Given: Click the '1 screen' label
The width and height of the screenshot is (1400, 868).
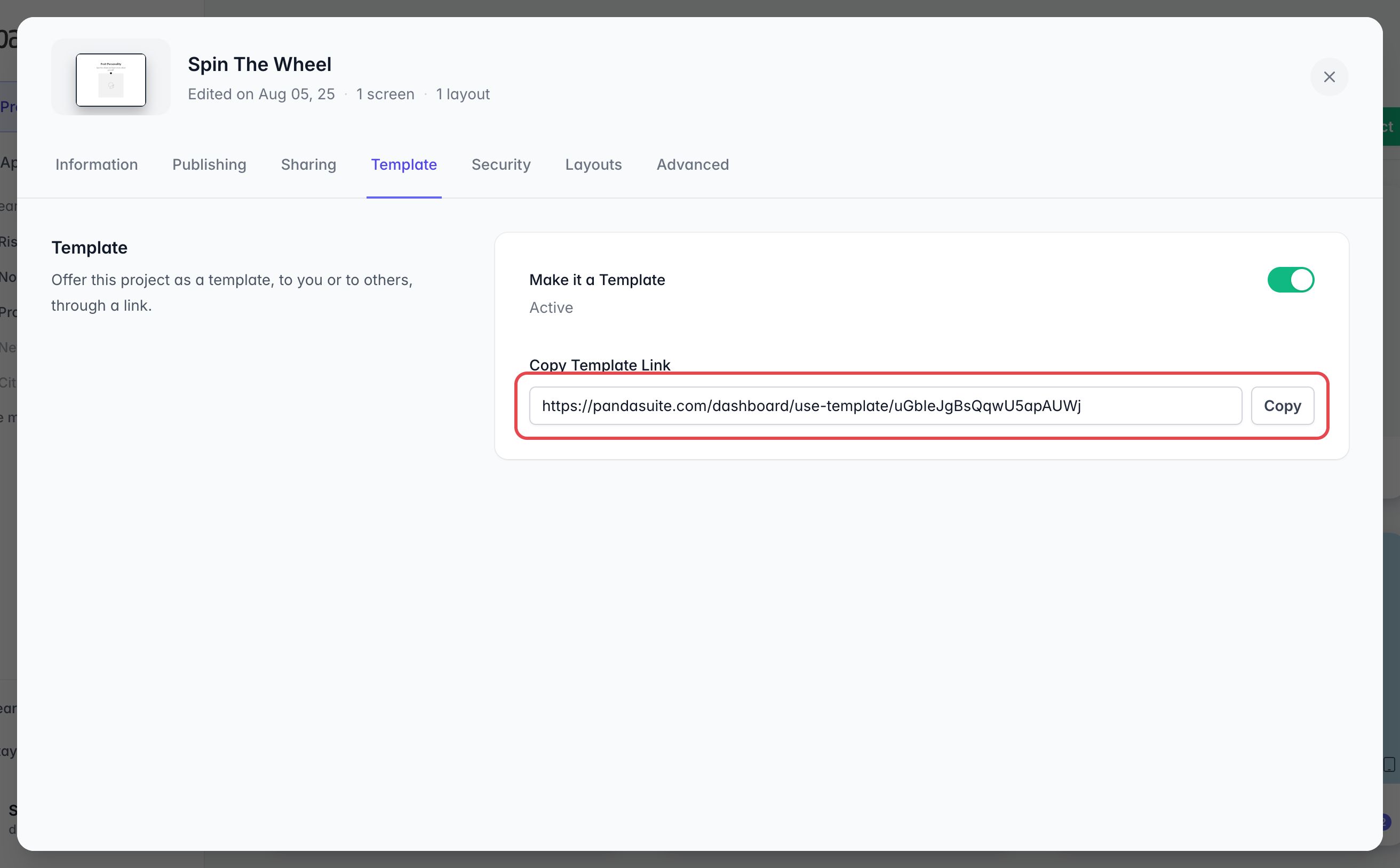Looking at the screenshot, I should pyautogui.click(x=385, y=94).
